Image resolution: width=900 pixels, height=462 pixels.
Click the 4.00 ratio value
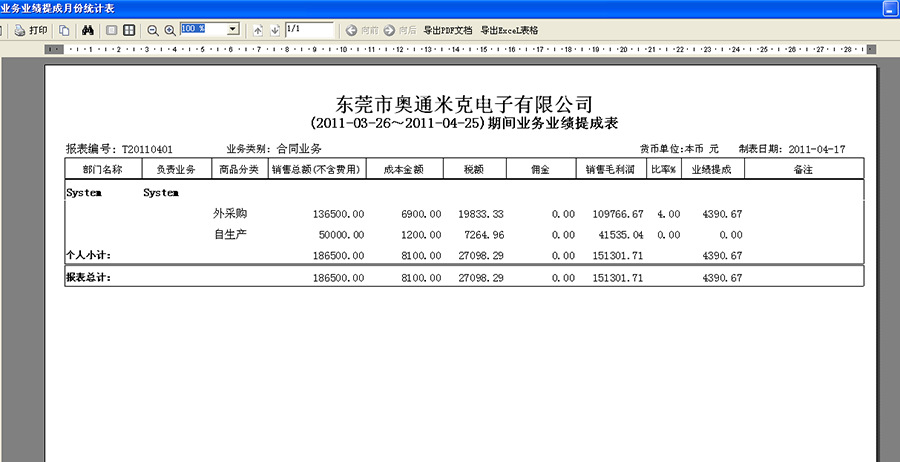[669, 214]
